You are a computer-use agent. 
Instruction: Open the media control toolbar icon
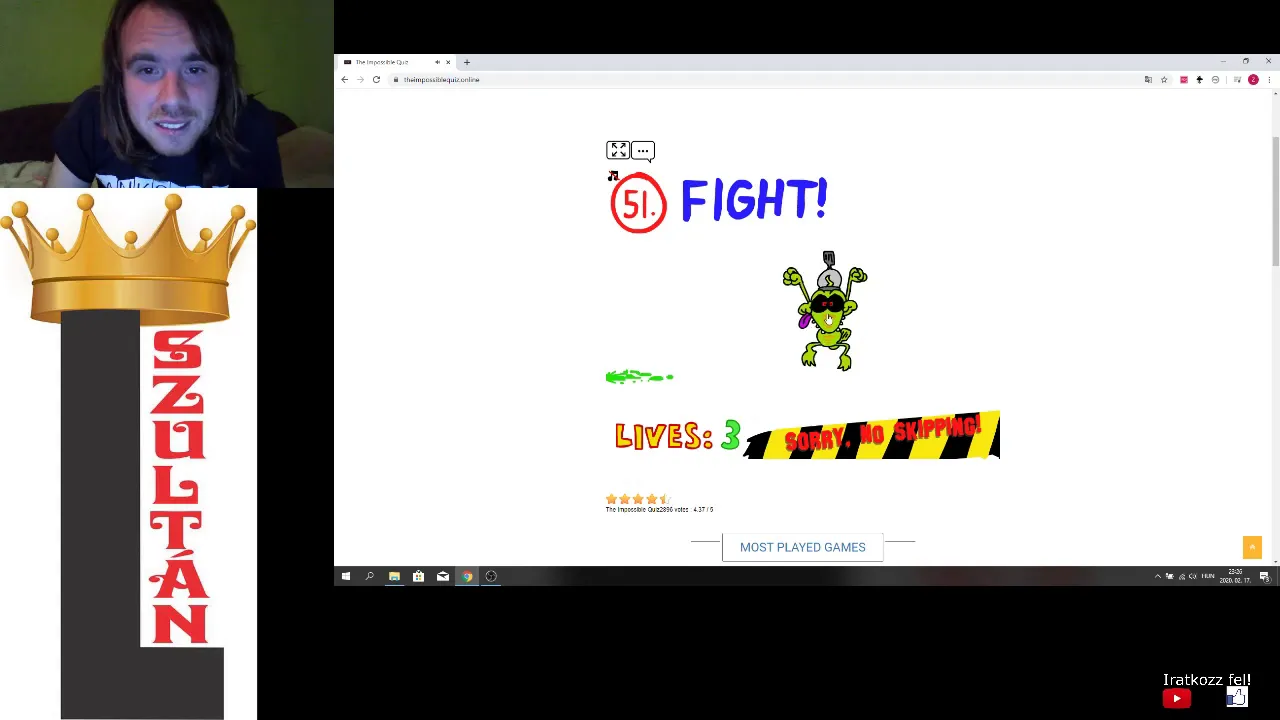click(x=1237, y=80)
